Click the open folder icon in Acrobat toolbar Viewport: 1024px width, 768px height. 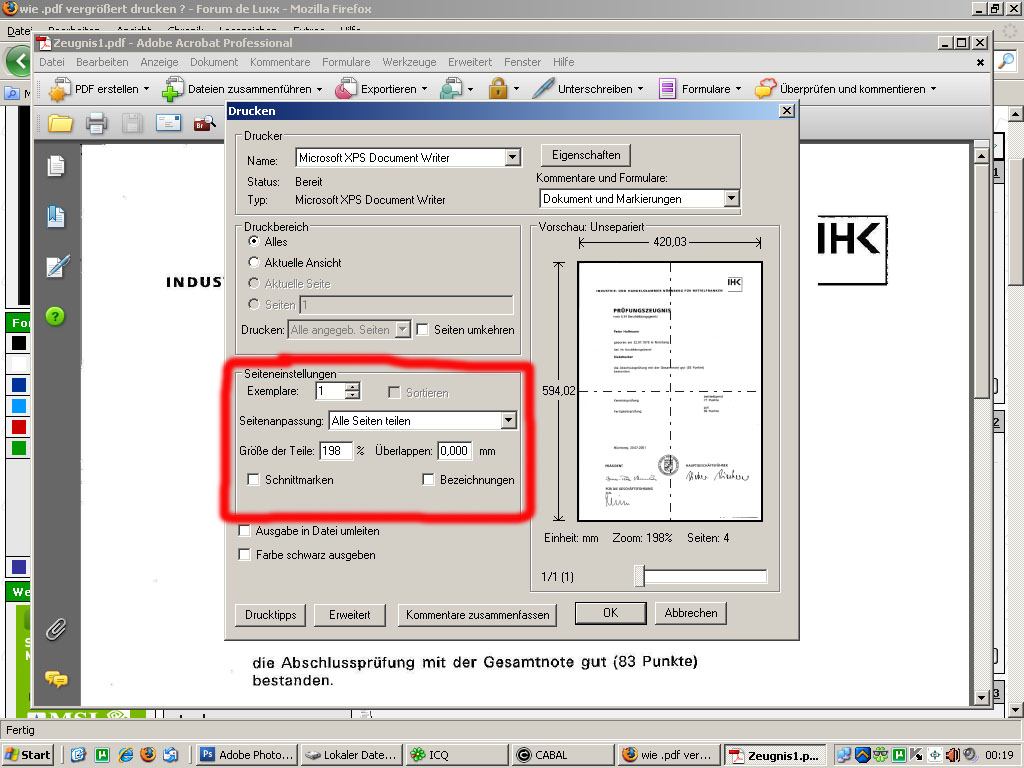[x=60, y=123]
